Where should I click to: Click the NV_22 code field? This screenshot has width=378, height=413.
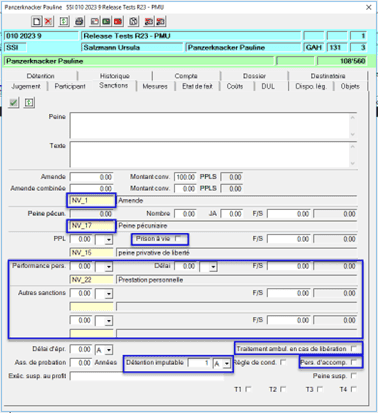pos(92,280)
